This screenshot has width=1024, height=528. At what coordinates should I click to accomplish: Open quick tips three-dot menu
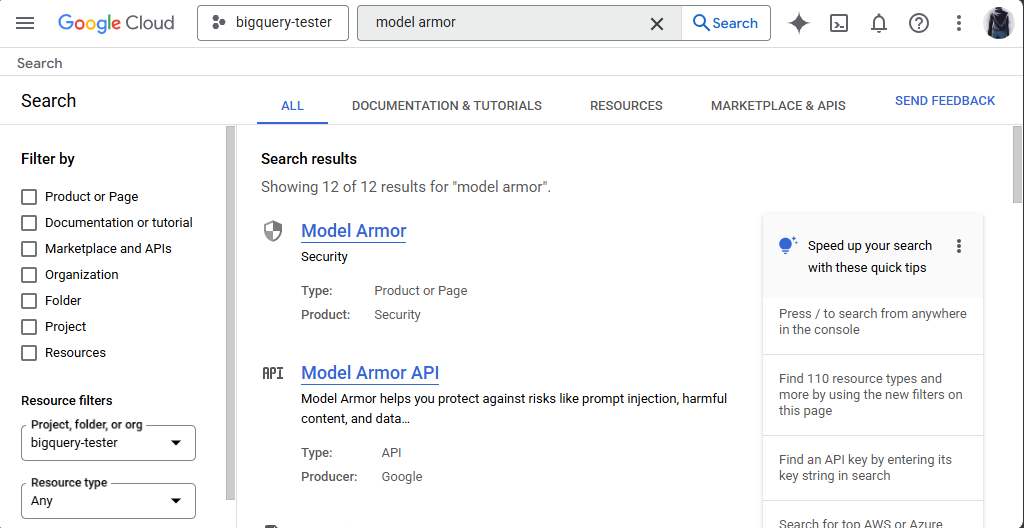[x=959, y=246]
